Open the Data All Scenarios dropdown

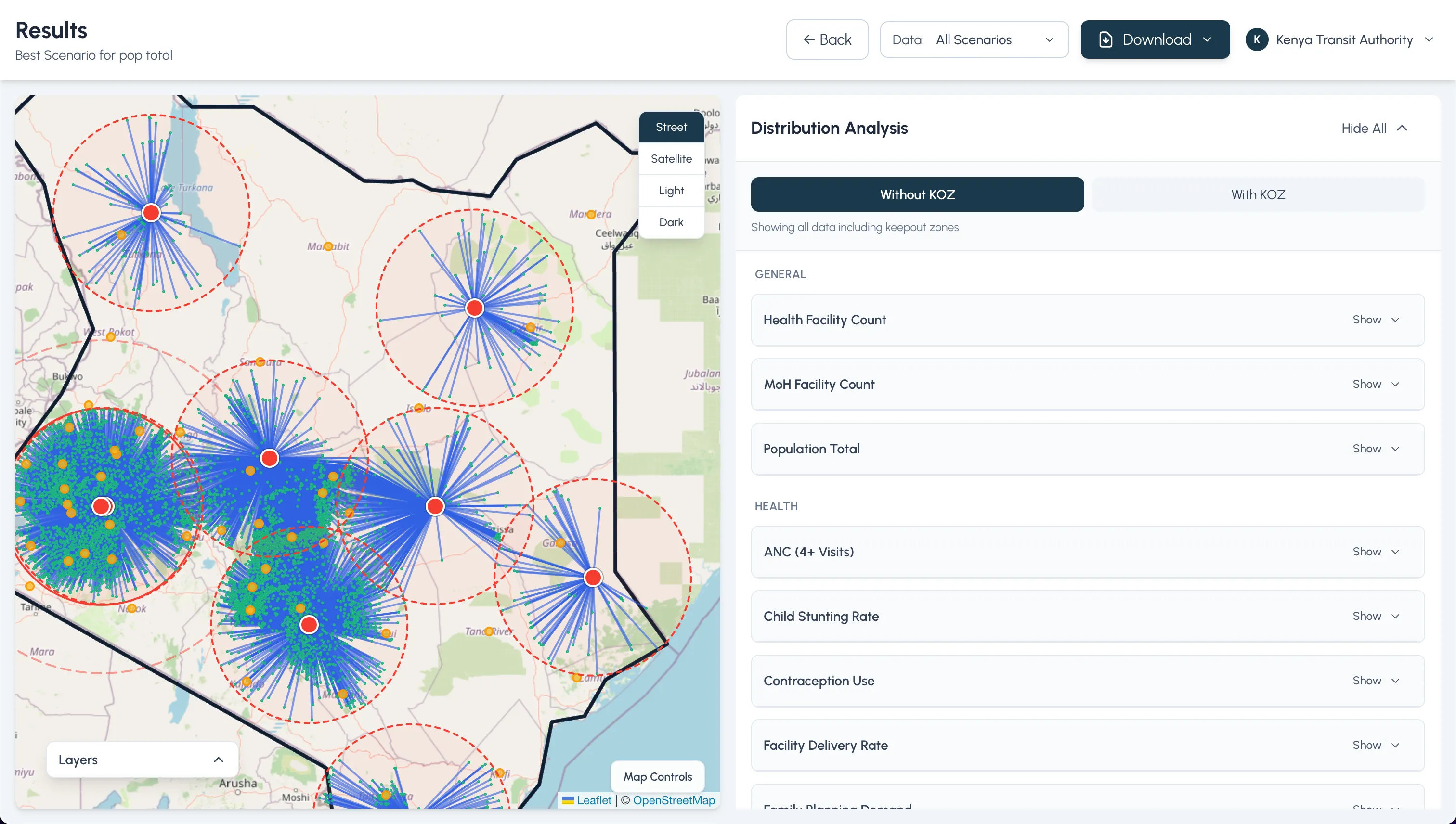click(x=974, y=39)
